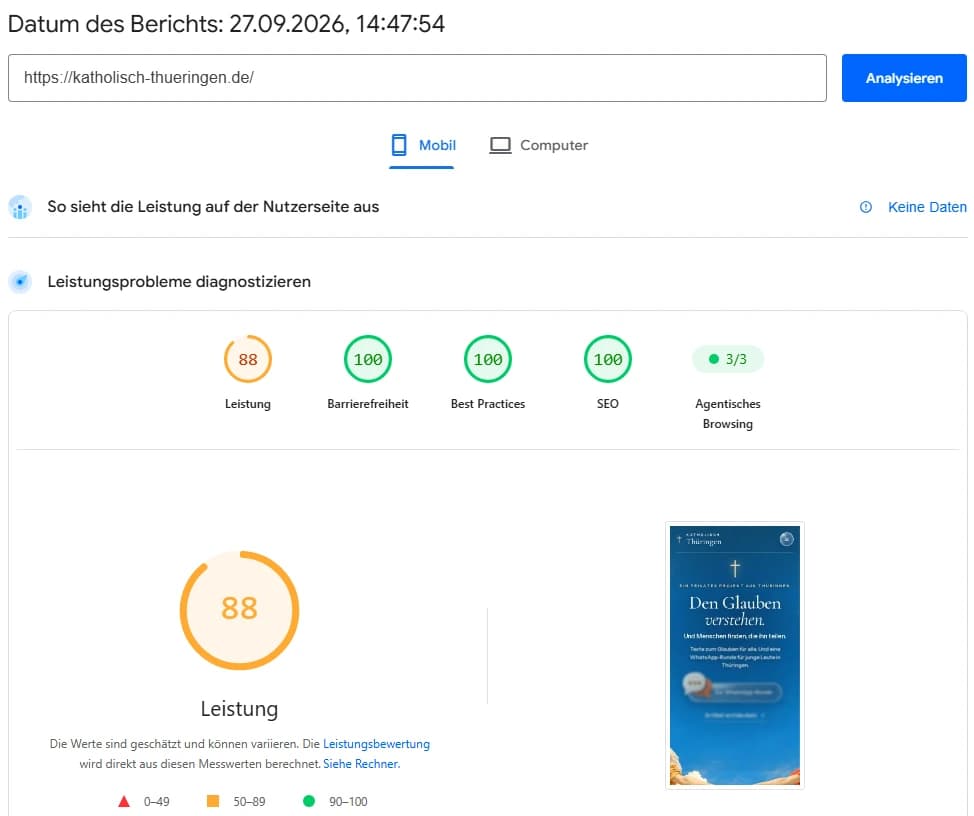The image size is (974, 816).
Task: Click 'Leistungsprobleme diagnostizieren' heading
Action: pos(179,281)
